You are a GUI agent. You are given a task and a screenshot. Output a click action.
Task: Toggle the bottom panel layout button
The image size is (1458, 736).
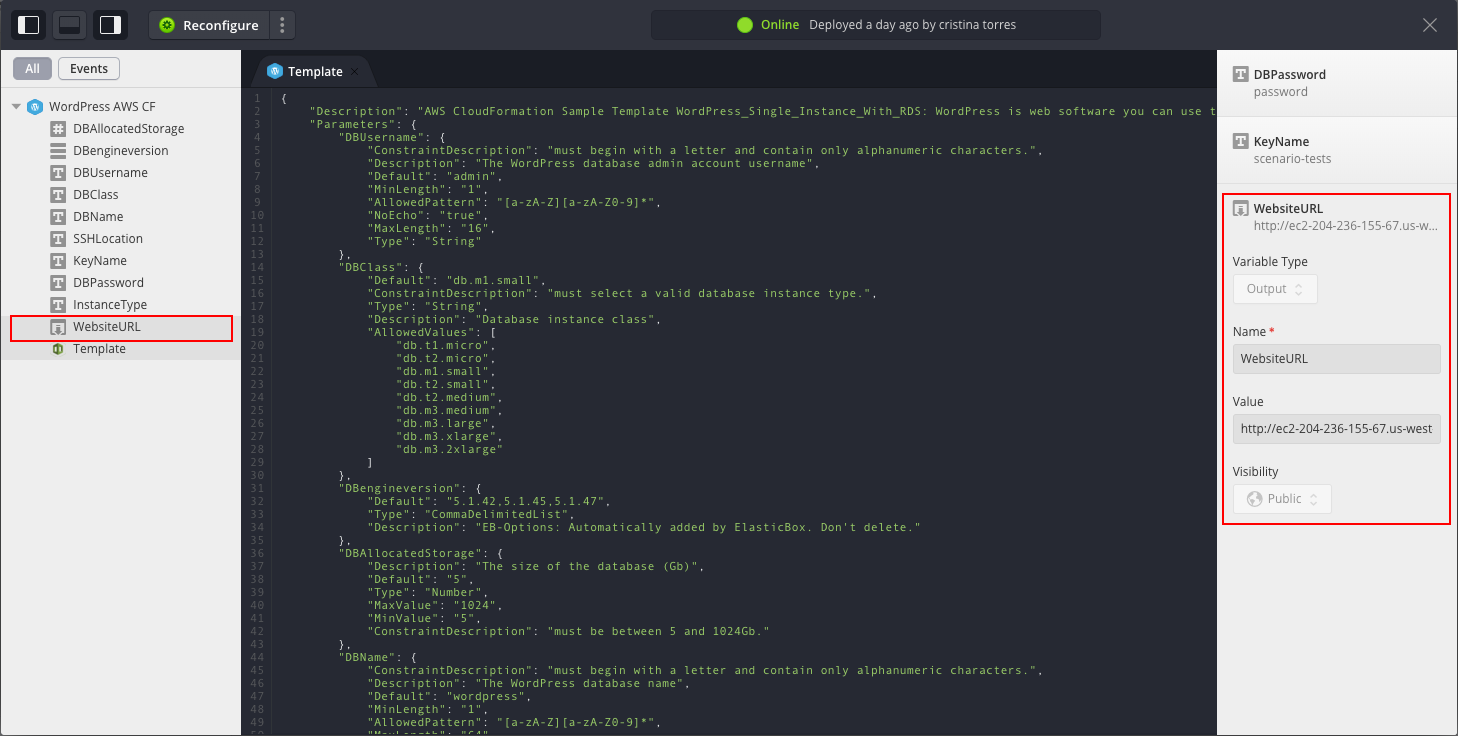point(70,25)
